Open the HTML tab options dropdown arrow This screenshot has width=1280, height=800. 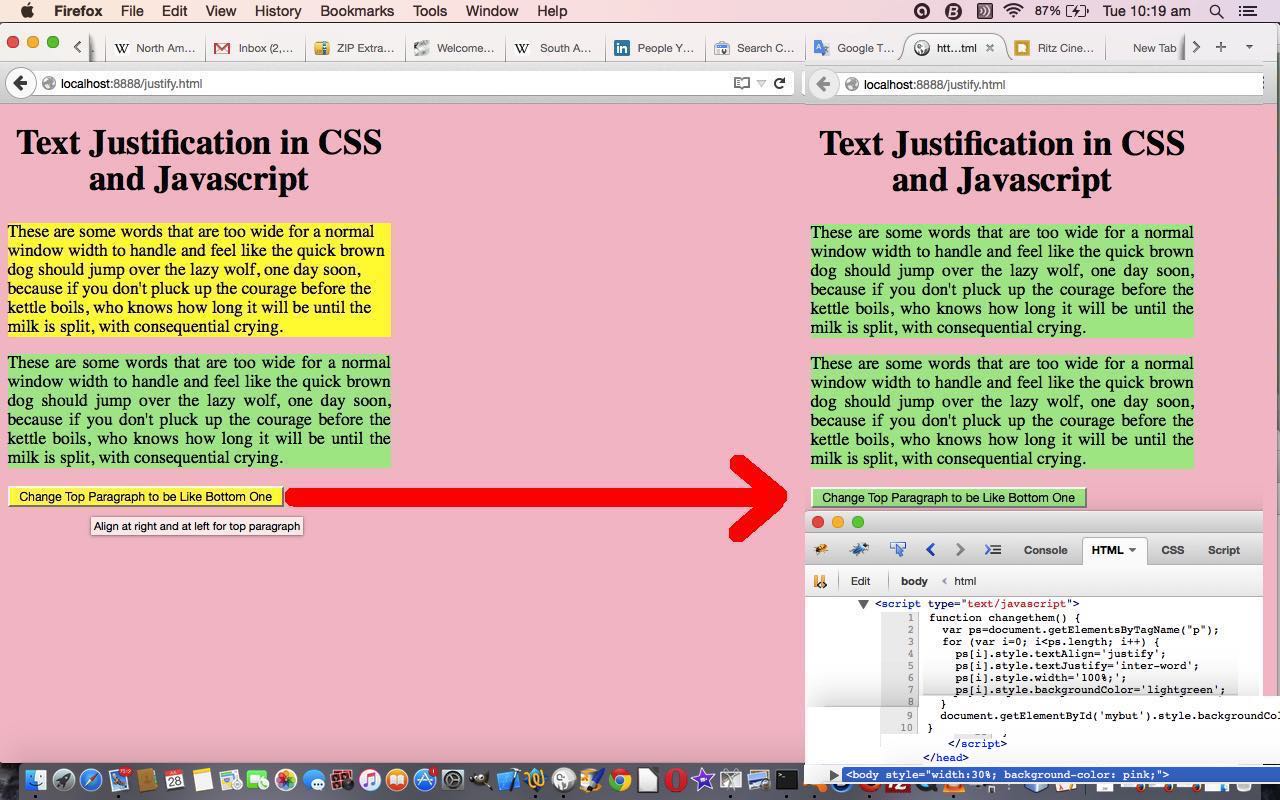pos(1132,550)
